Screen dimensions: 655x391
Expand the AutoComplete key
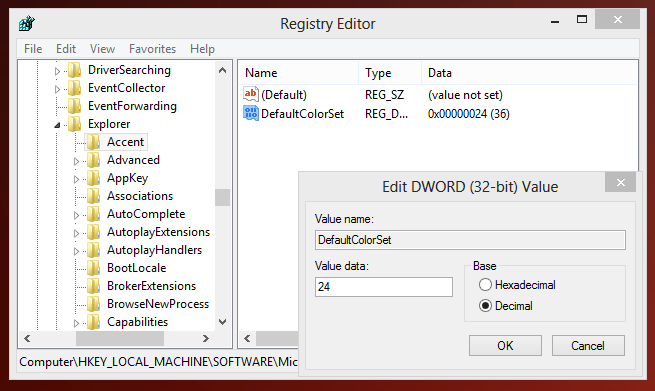coord(76,215)
